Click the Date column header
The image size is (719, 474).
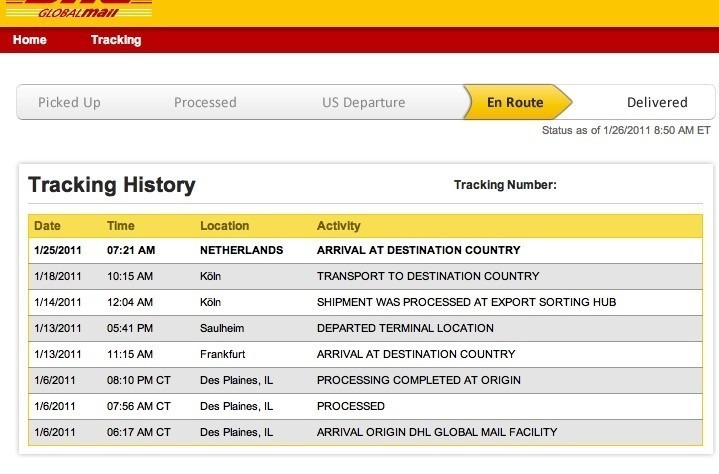47,226
